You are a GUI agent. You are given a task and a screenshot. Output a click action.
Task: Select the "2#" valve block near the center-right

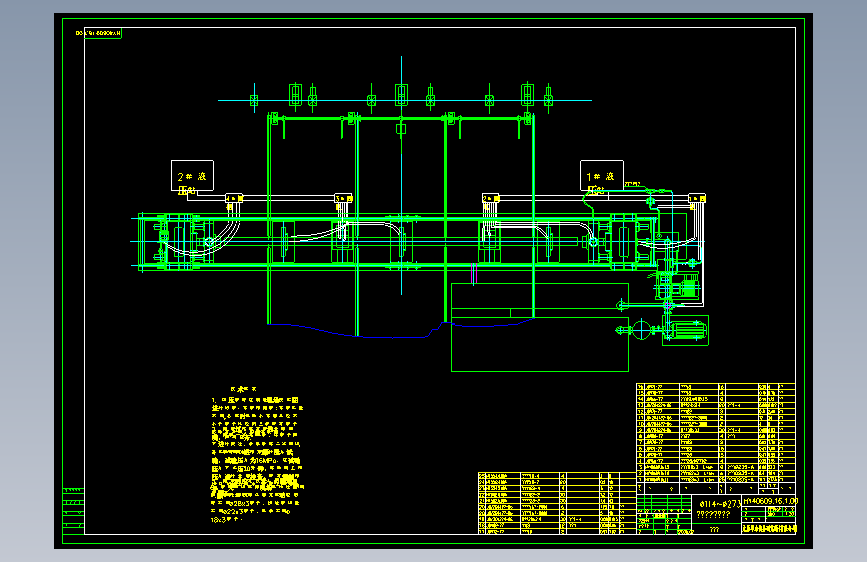[490, 198]
